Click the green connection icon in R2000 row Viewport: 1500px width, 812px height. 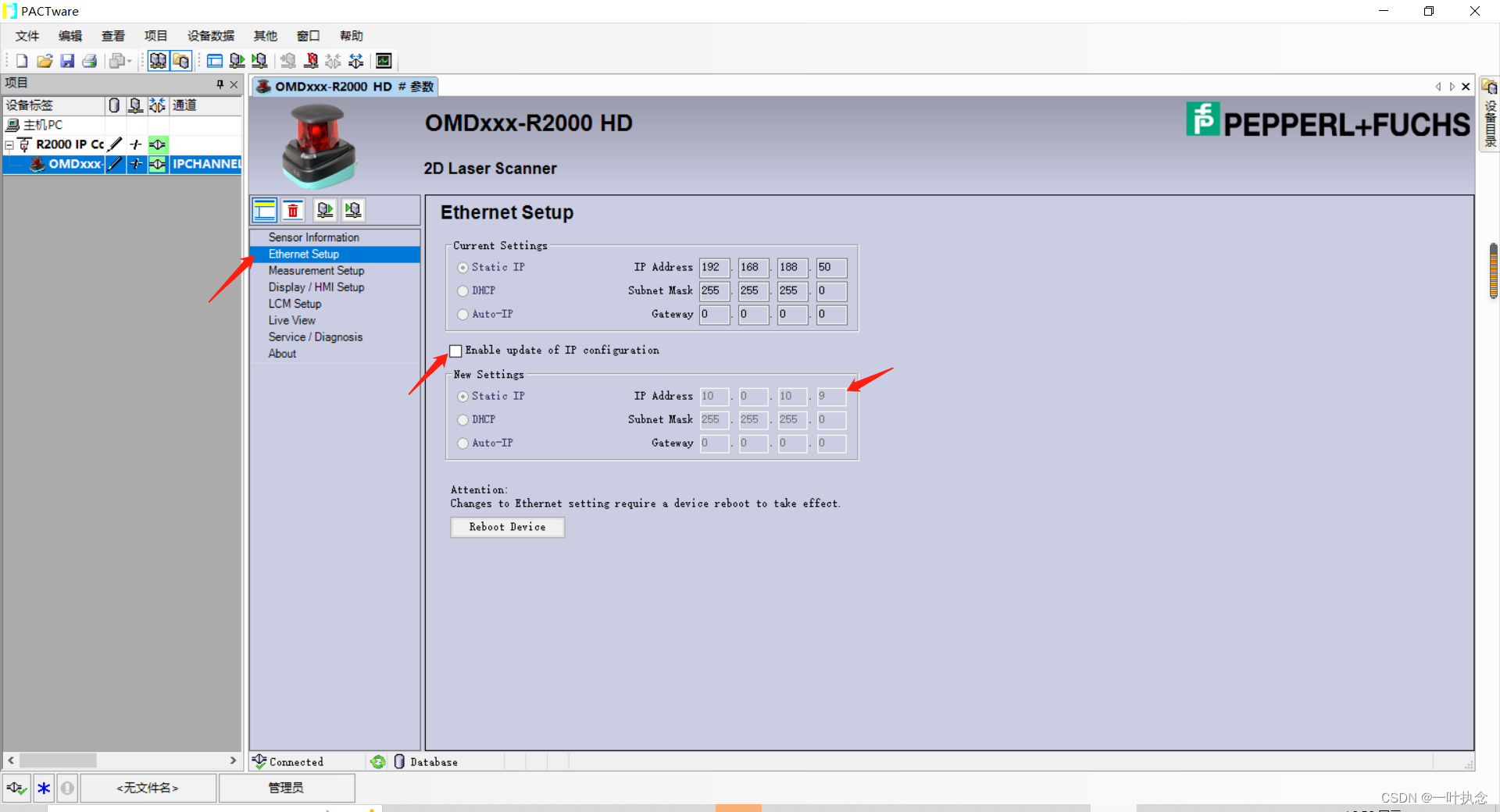tap(158, 144)
